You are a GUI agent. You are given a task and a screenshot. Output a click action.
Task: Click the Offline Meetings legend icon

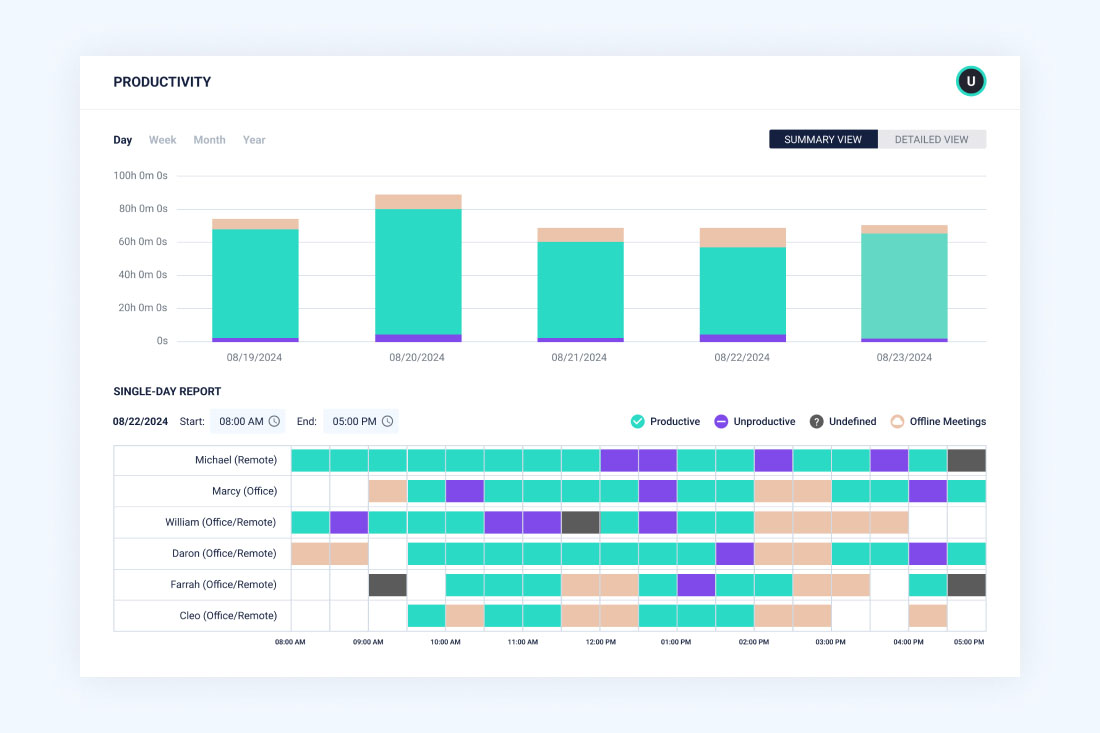(897, 421)
